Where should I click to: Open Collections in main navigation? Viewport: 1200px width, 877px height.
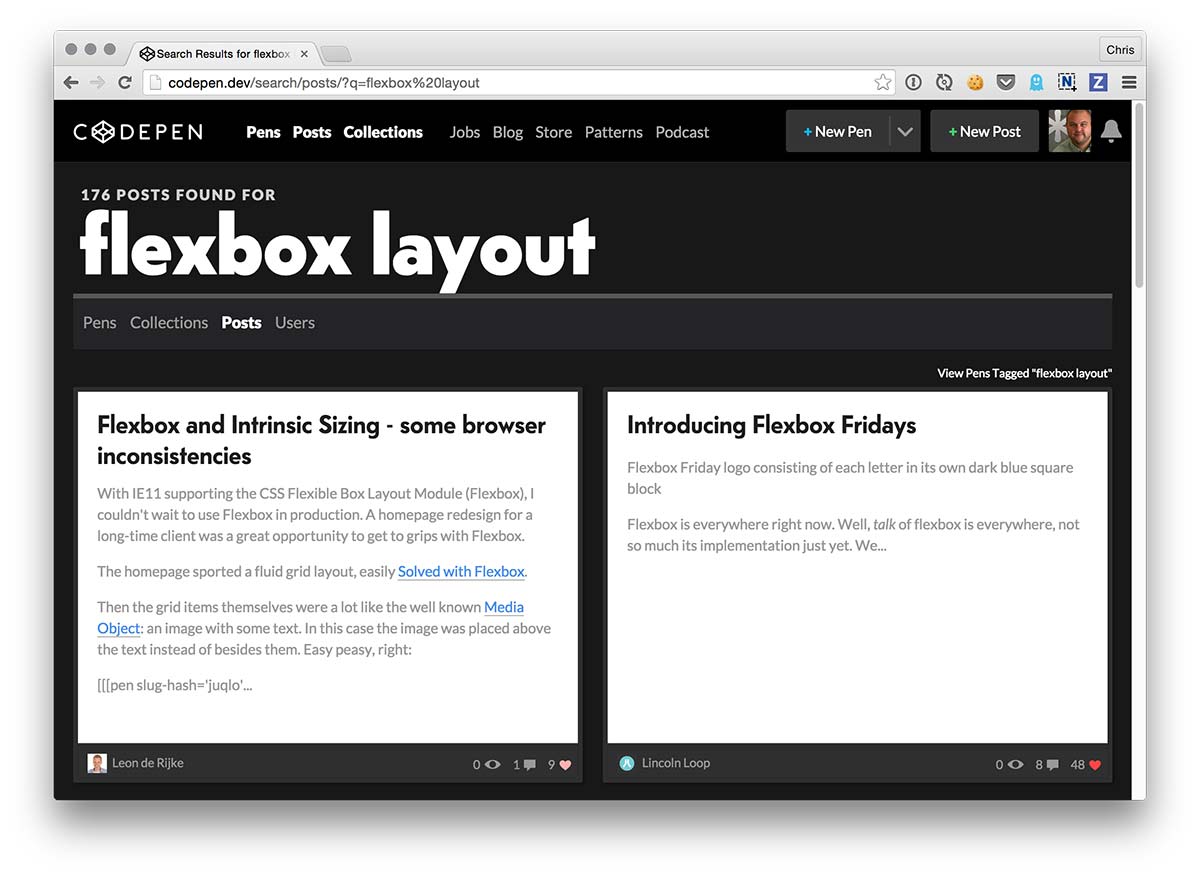click(x=383, y=132)
